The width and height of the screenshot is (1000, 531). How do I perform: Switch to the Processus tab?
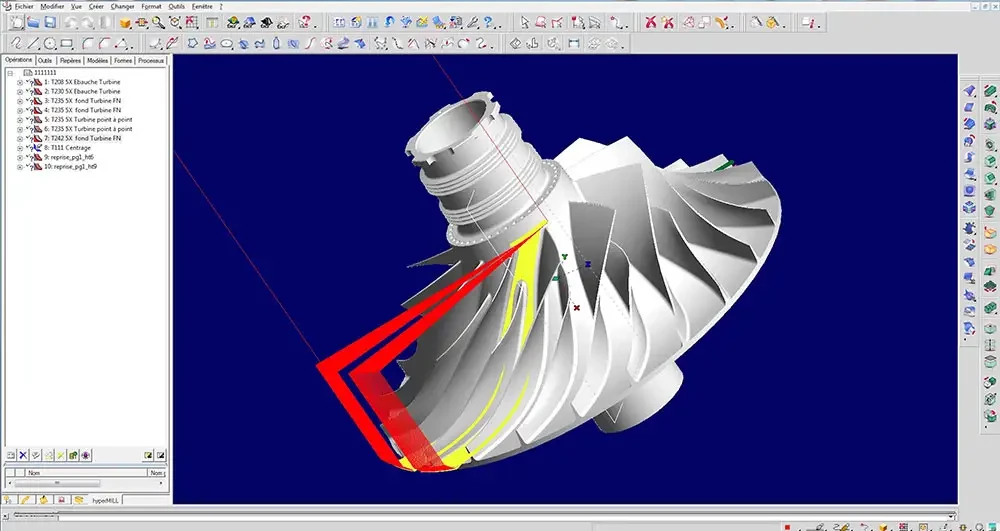[151, 61]
